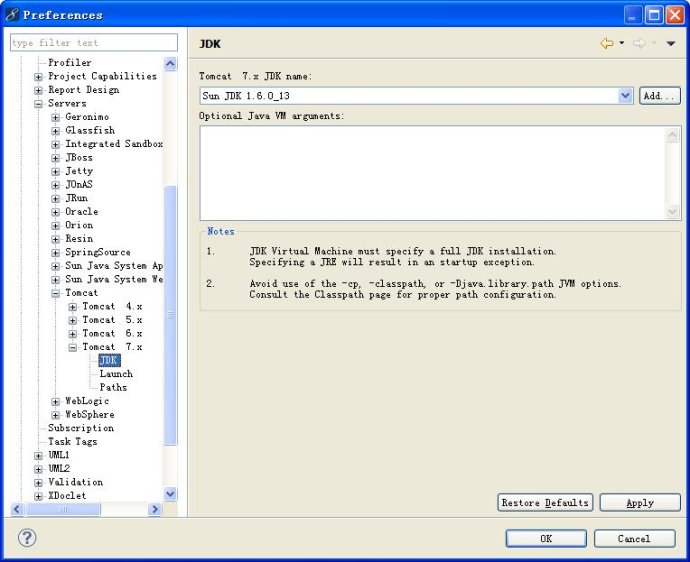The width and height of the screenshot is (690, 562).
Task: Dismiss dialog with Cancel button
Action: [634, 538]
